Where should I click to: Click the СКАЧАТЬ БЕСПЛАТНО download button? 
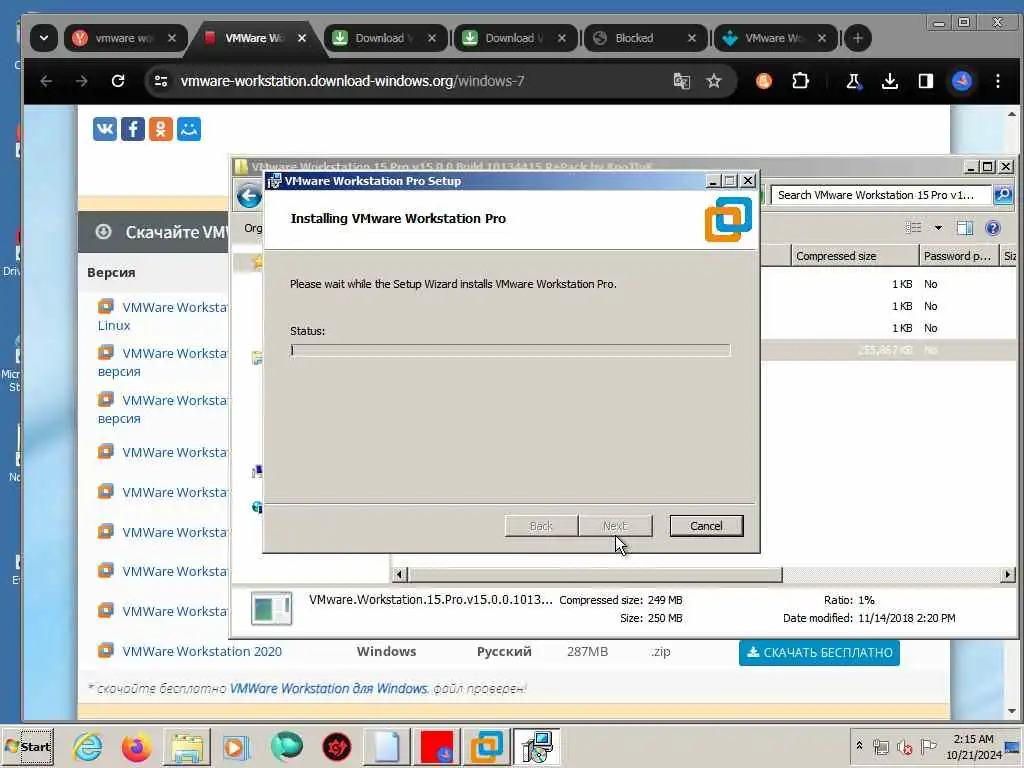[x=819, y=652]
